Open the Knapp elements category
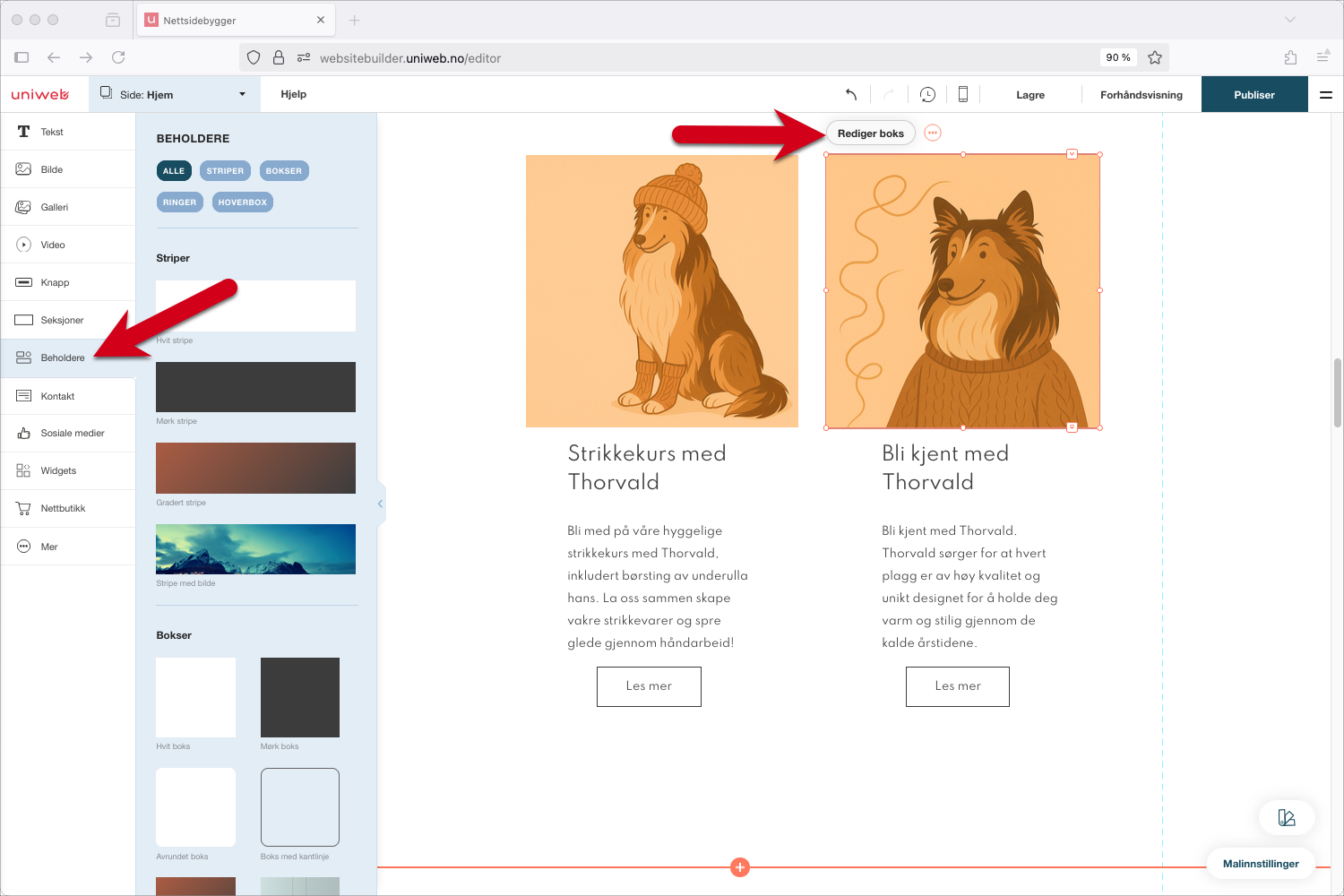 (67, 282)
